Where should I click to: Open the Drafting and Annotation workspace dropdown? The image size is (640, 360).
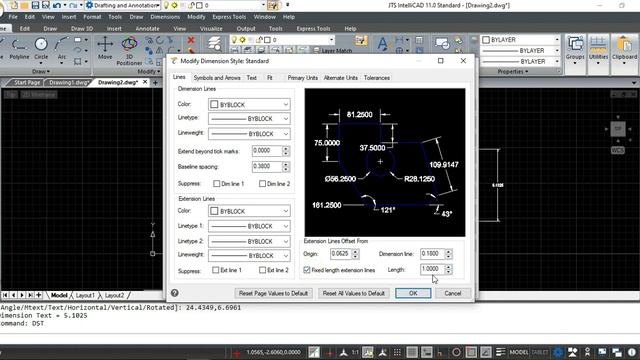click(123, 5)
